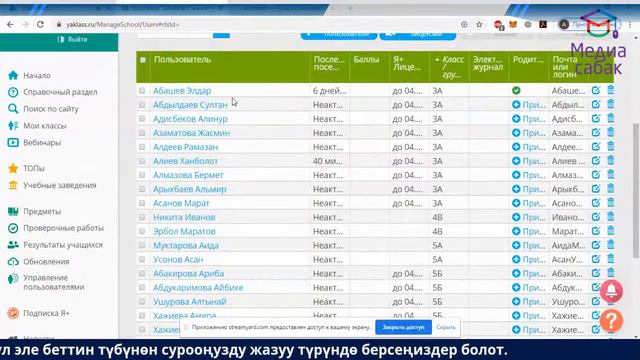Click the search field above the table
The image size is (640, 360).
click(x=175, y=35)
